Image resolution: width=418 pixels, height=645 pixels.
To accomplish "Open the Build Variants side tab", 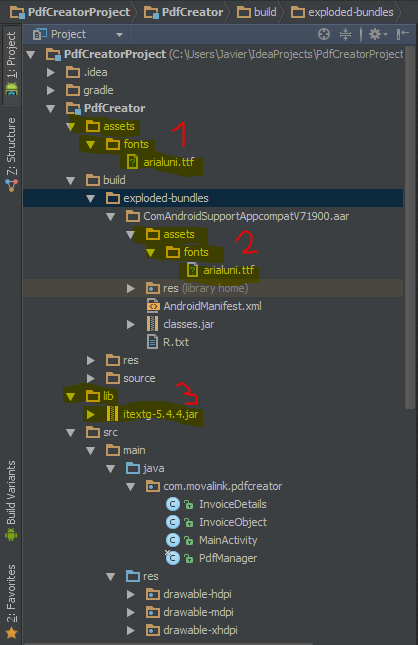I will [x=11, y=500].
